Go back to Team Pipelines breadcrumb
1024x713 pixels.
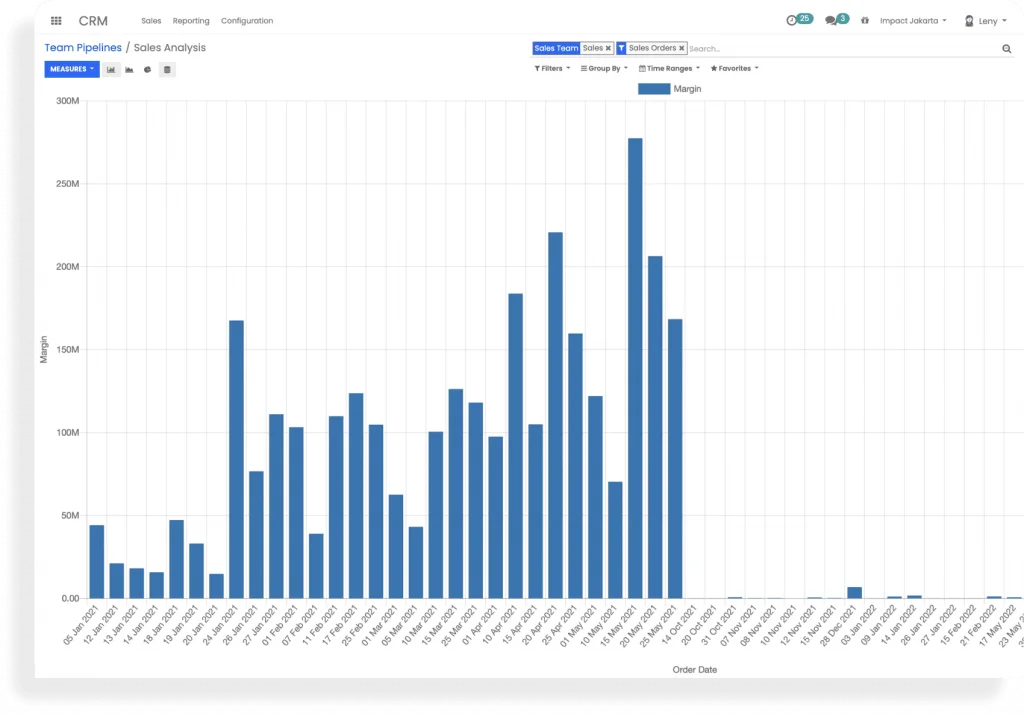(x=83, y=48)
